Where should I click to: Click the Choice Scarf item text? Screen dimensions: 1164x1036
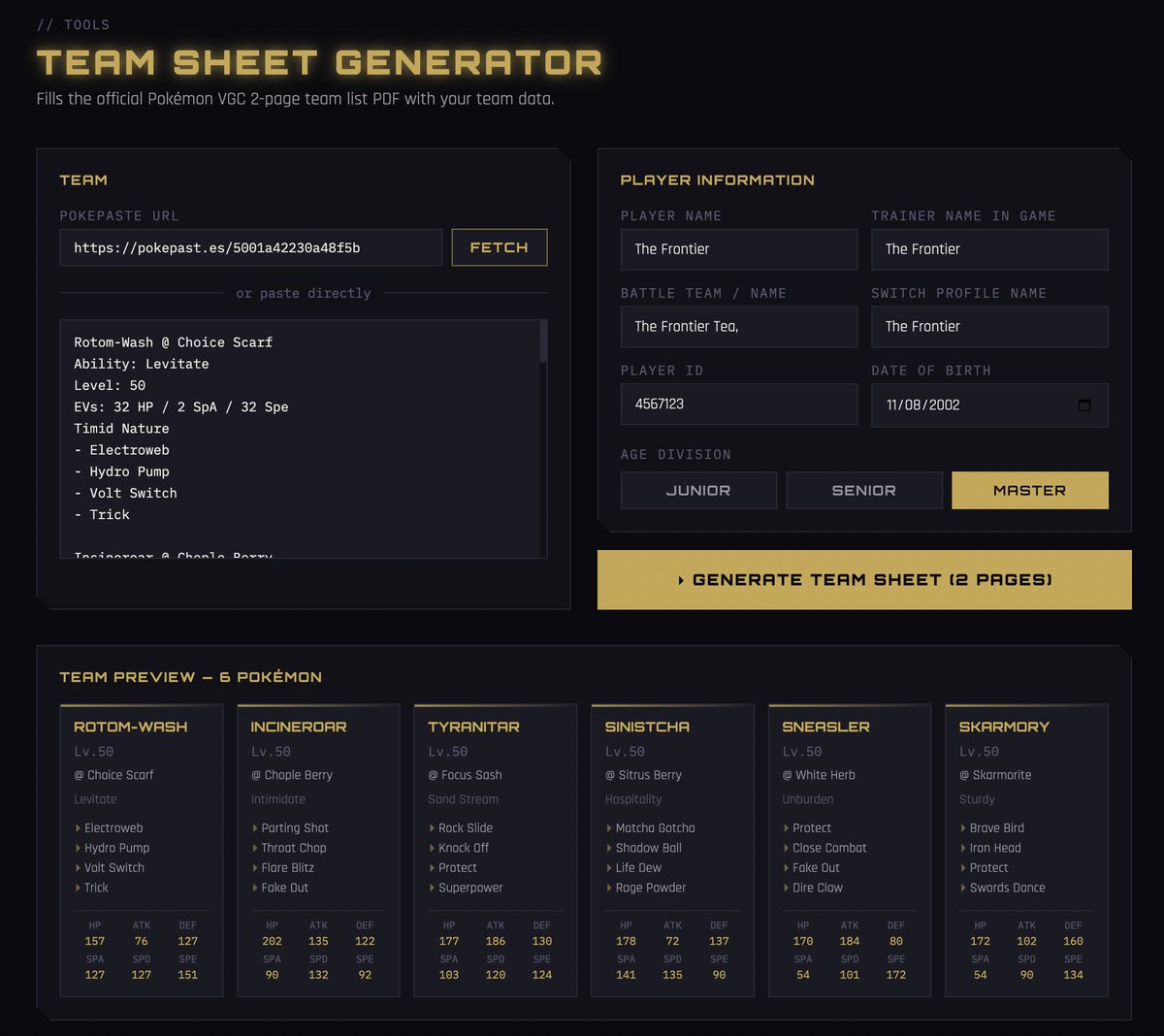point(113,775)
